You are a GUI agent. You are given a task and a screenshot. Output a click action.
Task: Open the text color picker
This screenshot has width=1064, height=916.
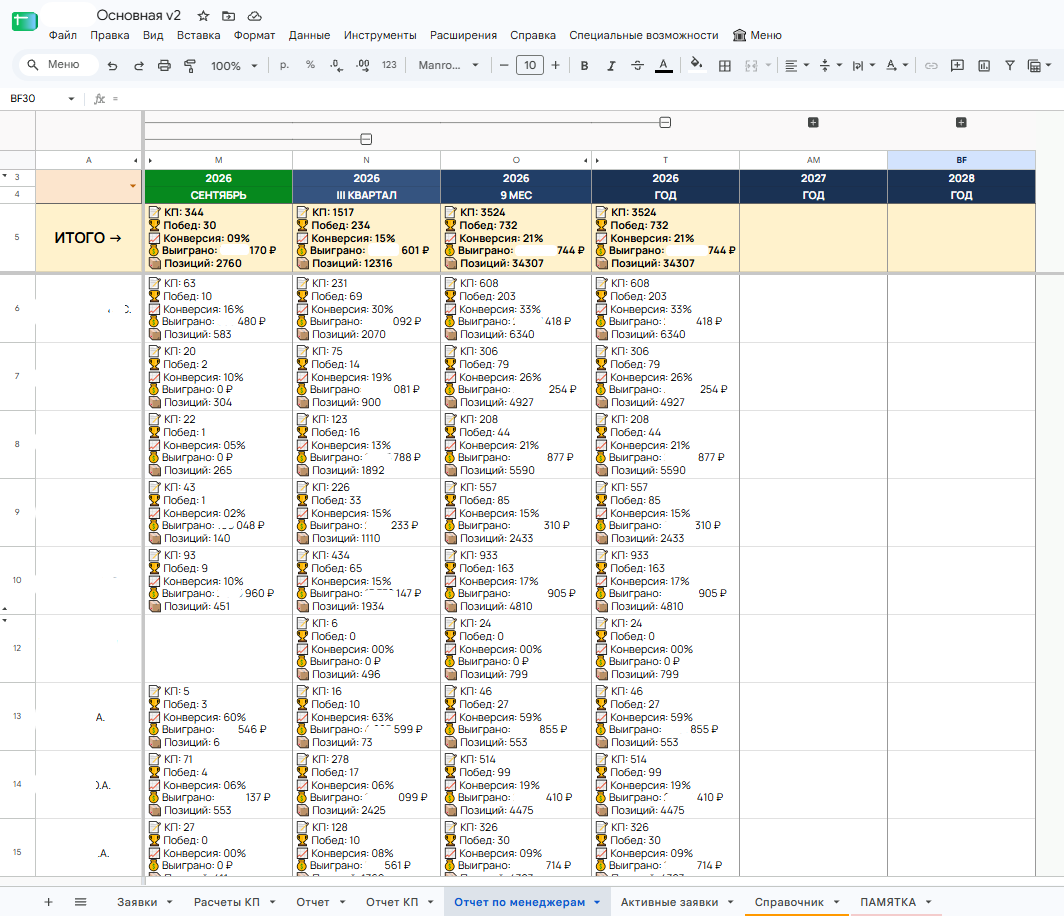(x=664, y=65)
